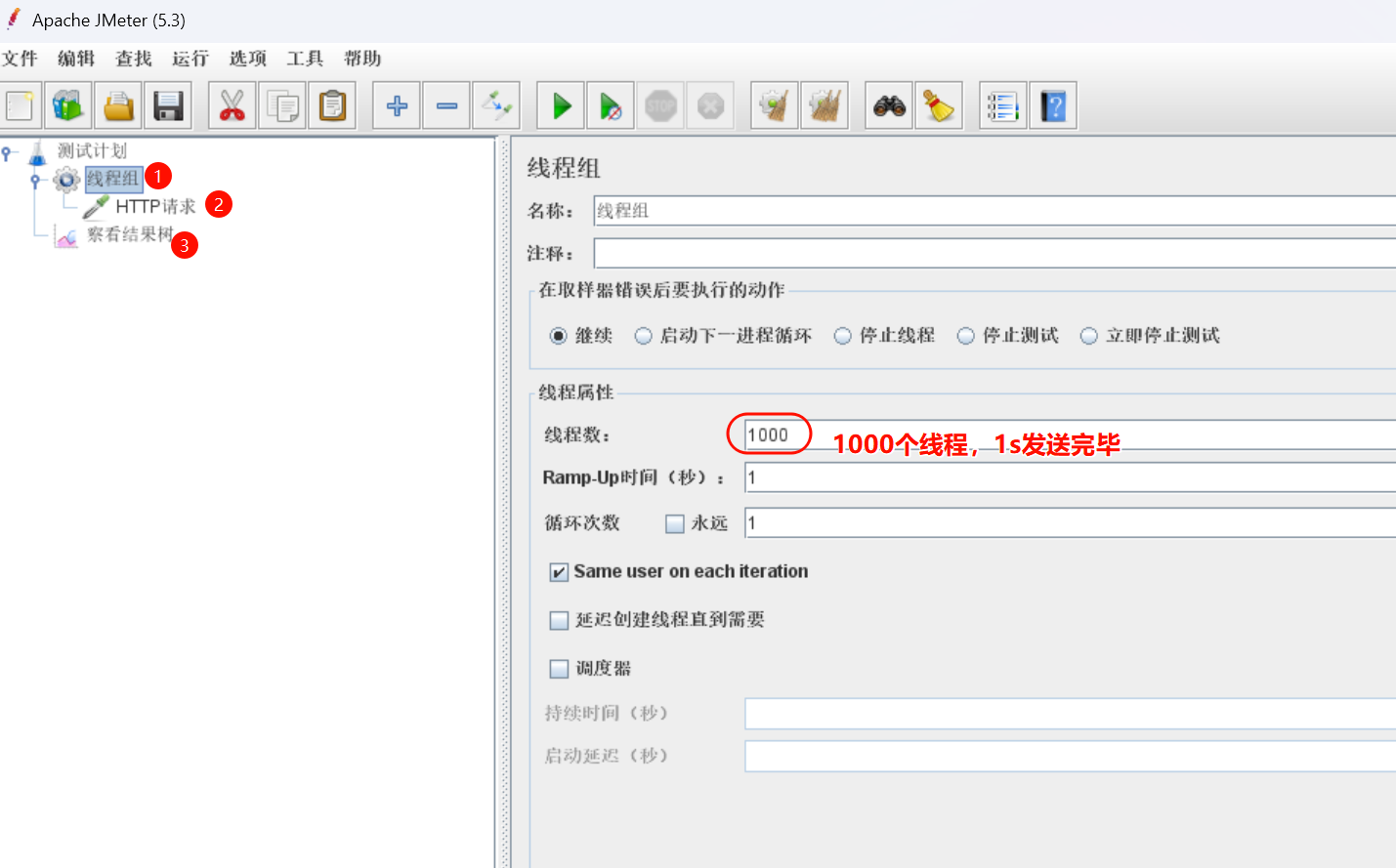Click the Open file folder icon
Viewport: 1396px width, 868px height.
click(x=118, y=105)
